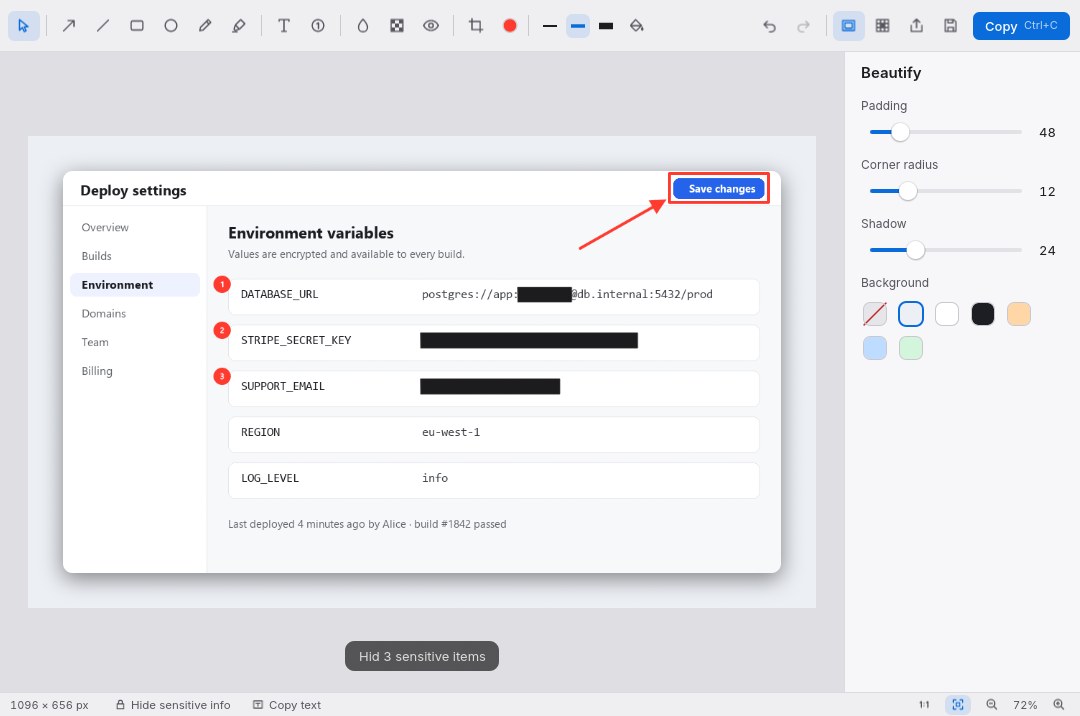Select the pointer selection tool
The width and height of the screenshot is (1080, 716).
pos(23,26)
